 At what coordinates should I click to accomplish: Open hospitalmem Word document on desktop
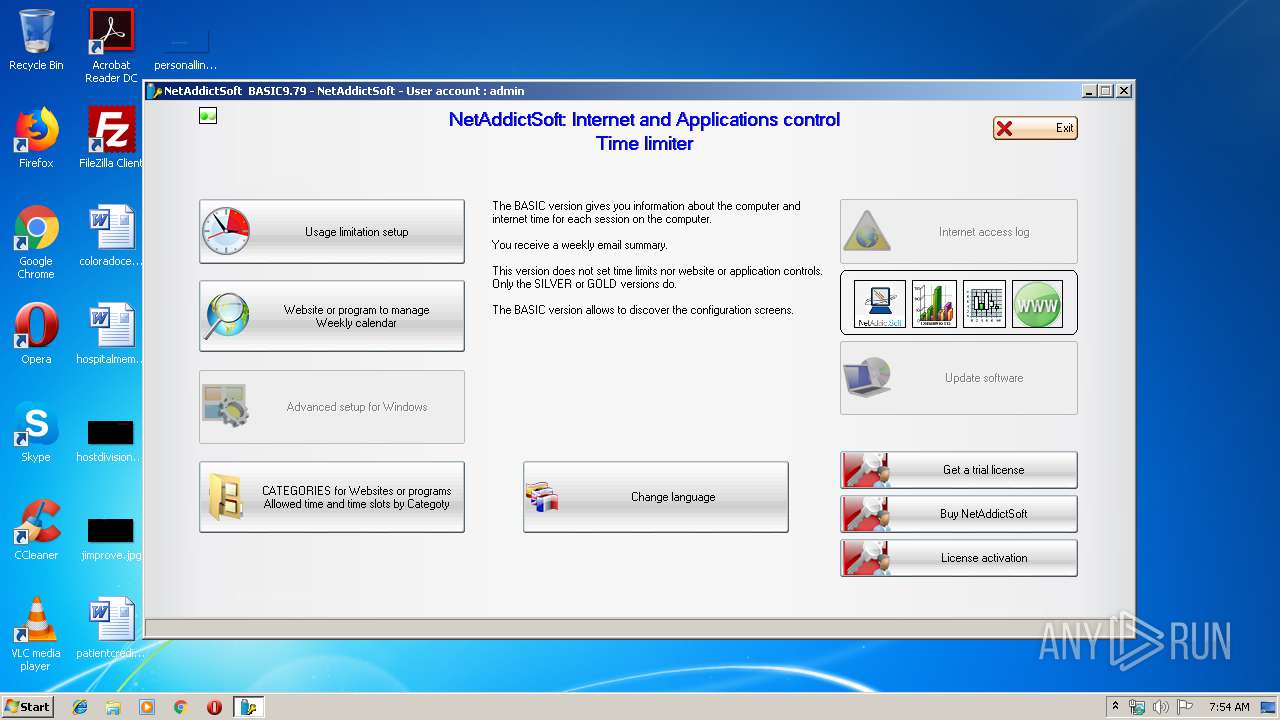point(111,333)
